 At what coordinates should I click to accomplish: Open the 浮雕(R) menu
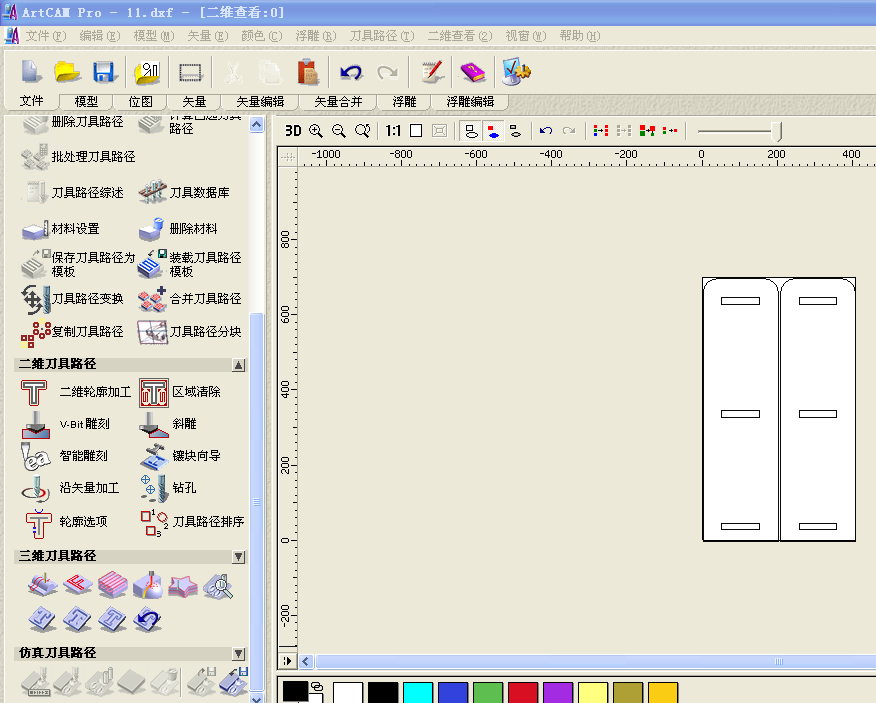point(316,36)
